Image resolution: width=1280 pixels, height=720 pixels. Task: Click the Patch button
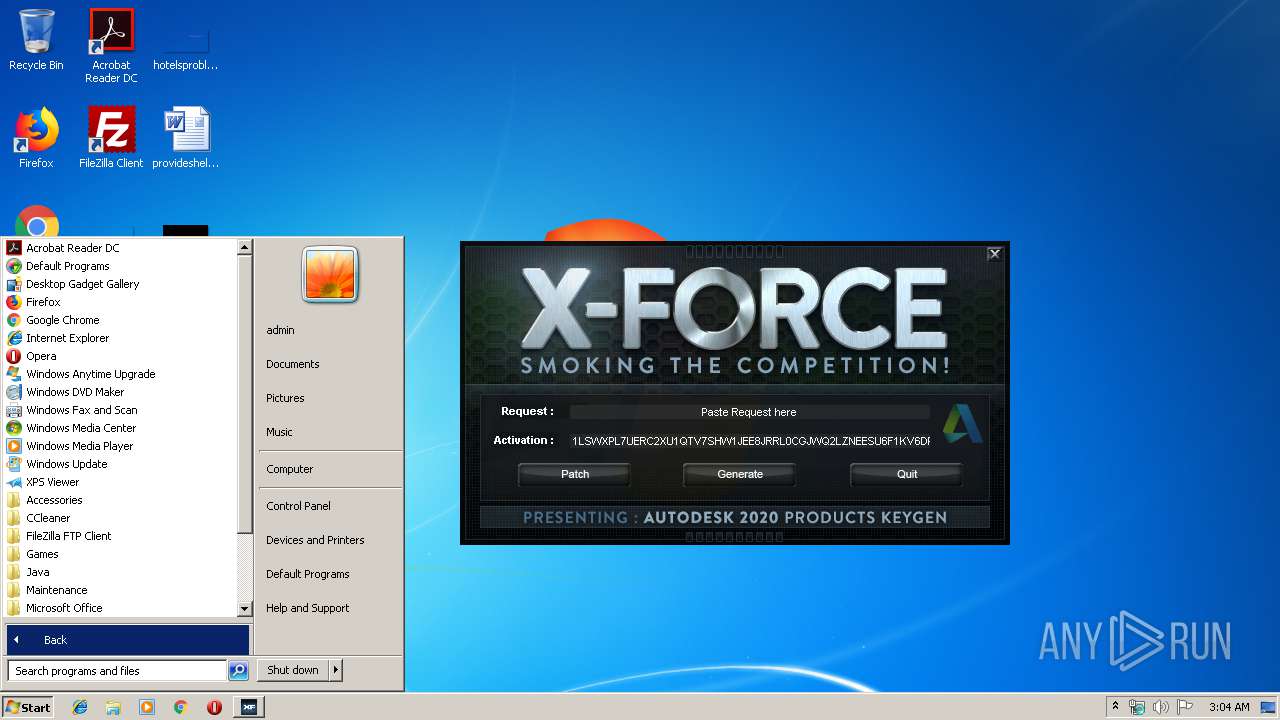point(574,474)
